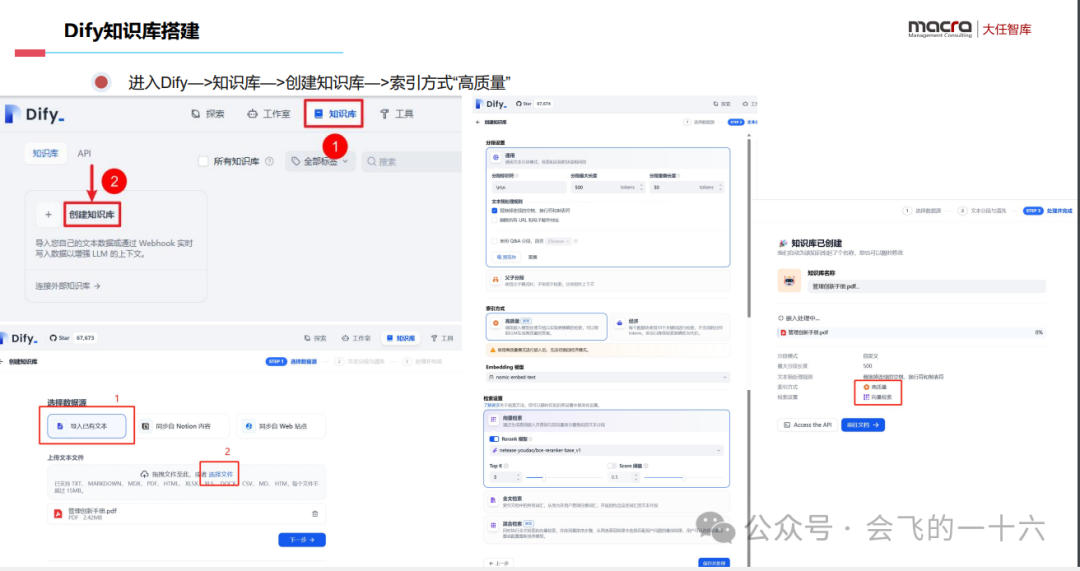Select the 全文检索 retrieval card
The width and height of the screenshot is (1080, 571).
click(x=608, y=501)
